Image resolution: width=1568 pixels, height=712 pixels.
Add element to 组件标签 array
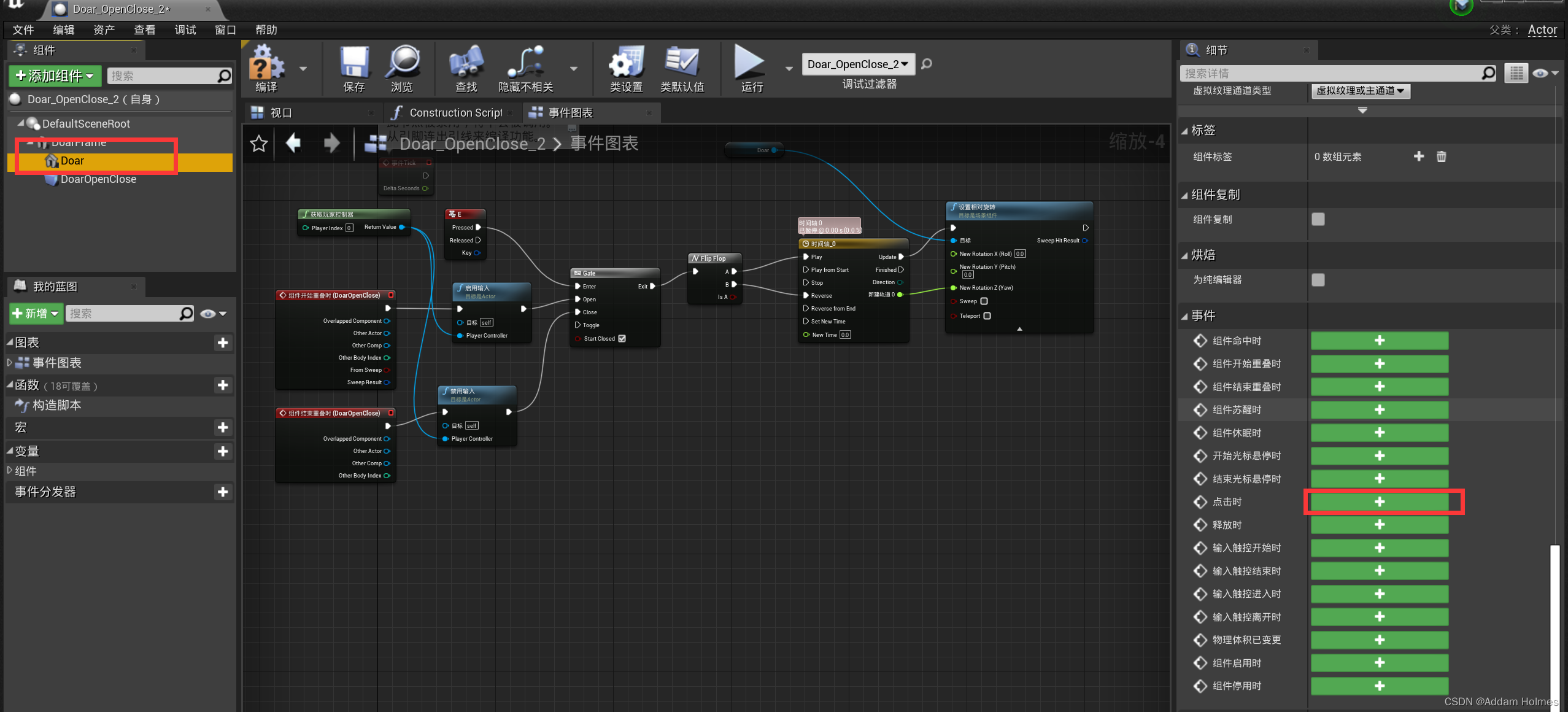(x=1419, y=157)
